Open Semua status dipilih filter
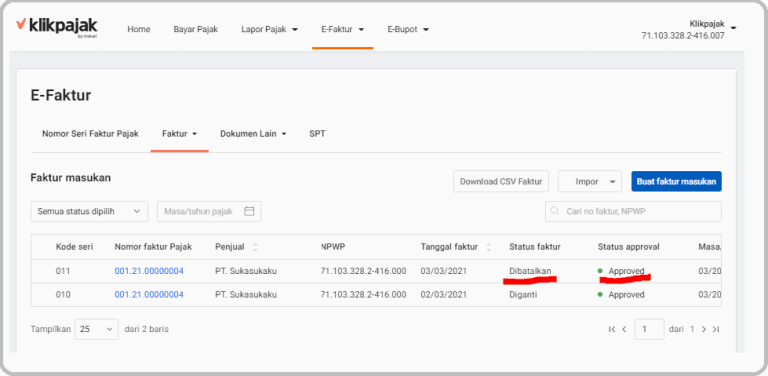Viewport: 768px width, 376px height. point(89,212)
